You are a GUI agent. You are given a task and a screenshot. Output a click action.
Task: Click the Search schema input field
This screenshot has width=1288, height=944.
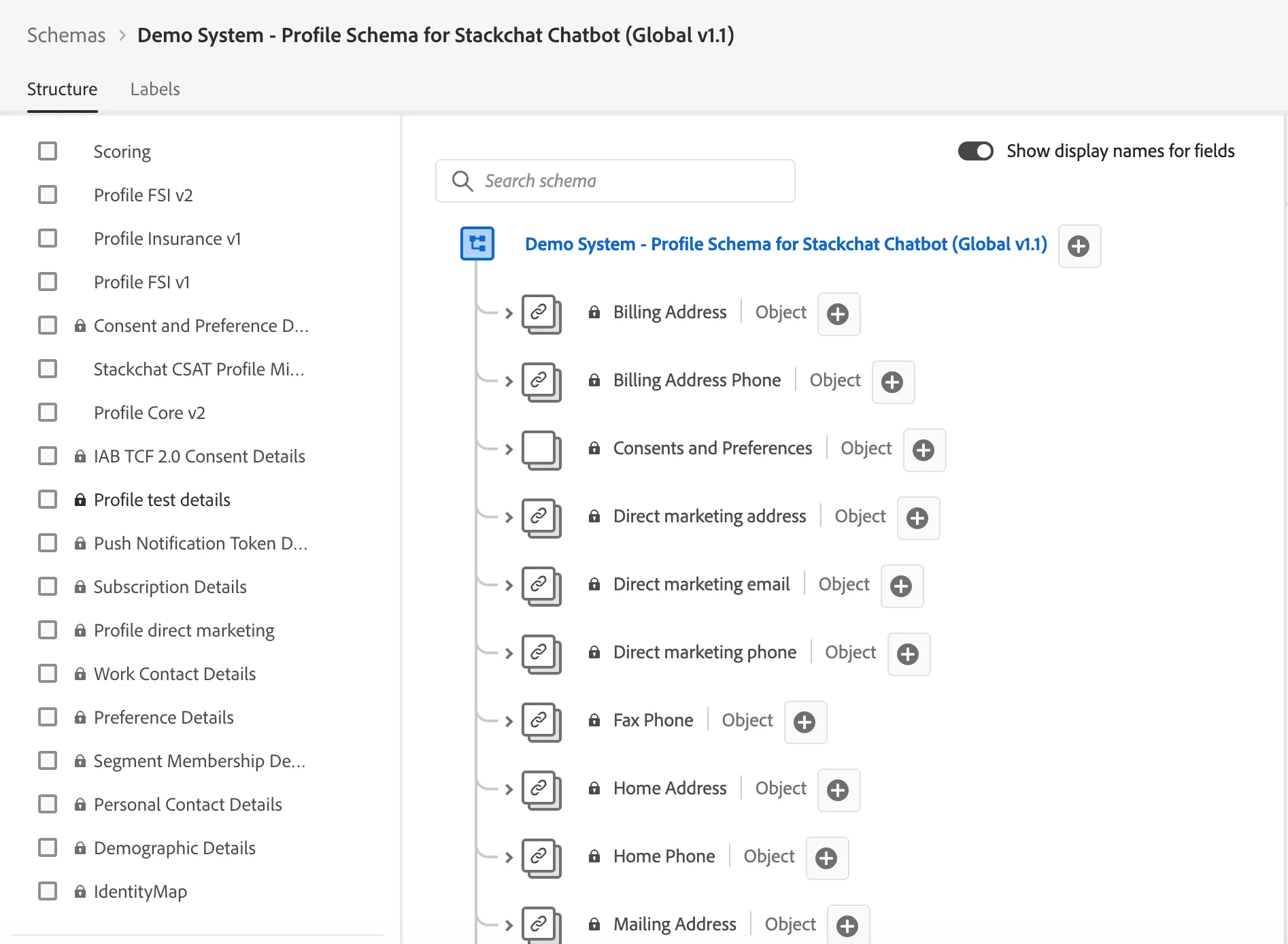click(x=615, y=181)
